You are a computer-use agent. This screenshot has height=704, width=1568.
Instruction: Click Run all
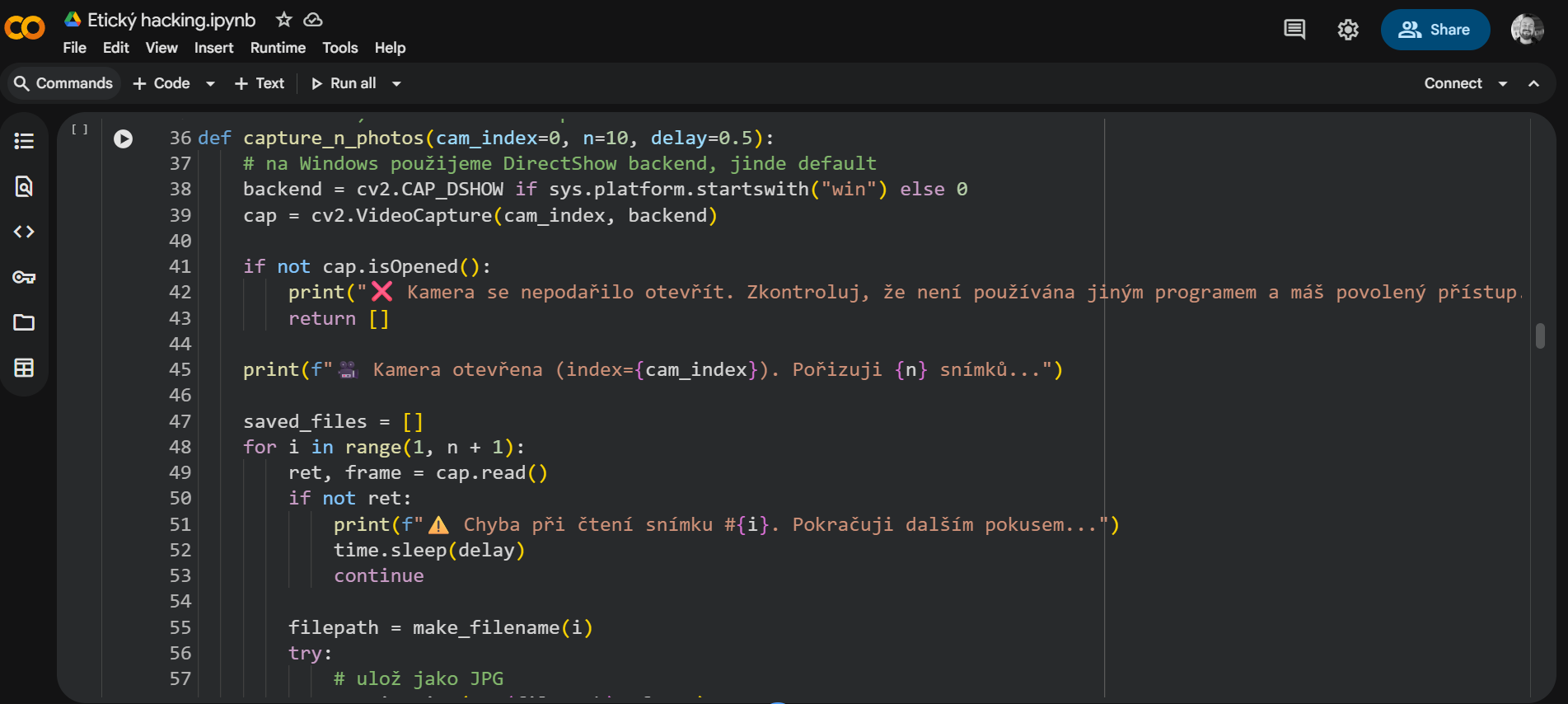coord(344,83)
